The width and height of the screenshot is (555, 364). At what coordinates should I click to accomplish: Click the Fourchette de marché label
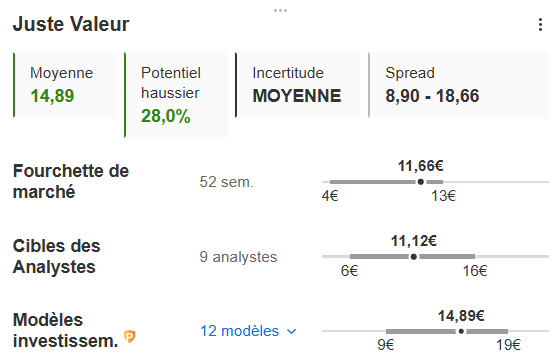[x=71, y=181]
